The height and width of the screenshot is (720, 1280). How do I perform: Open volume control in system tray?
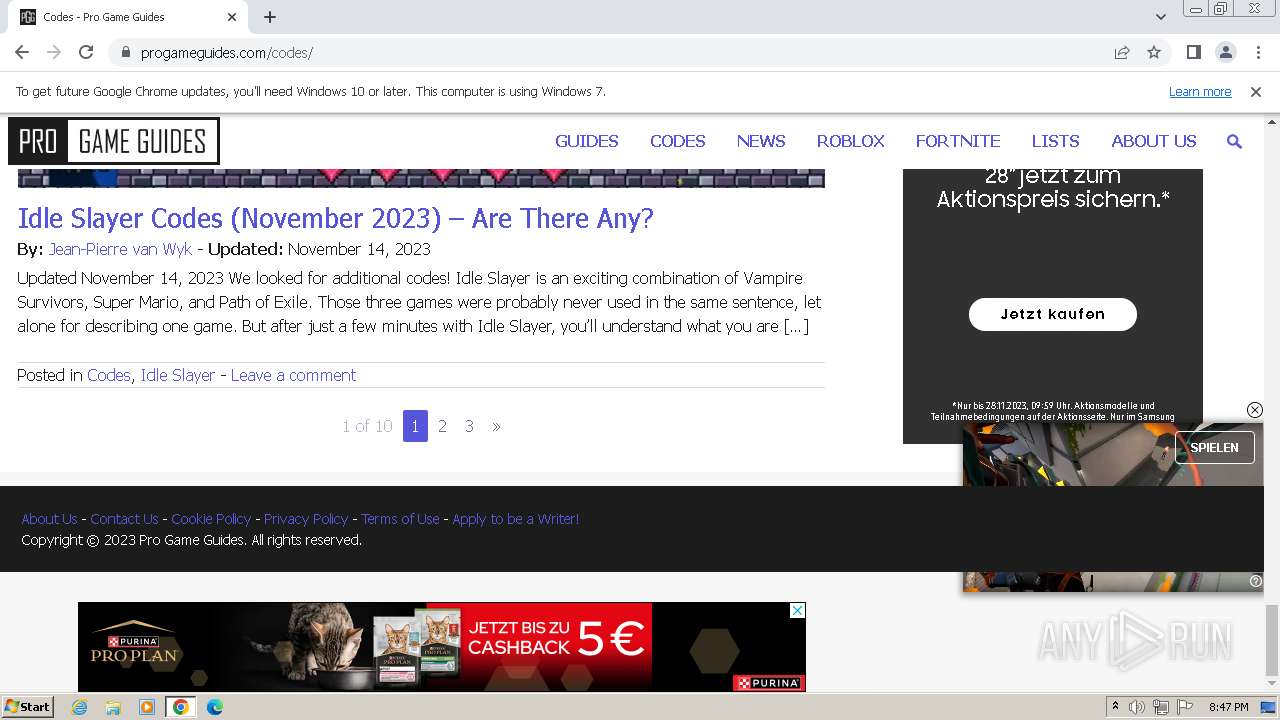click(x=1137, y=707)
